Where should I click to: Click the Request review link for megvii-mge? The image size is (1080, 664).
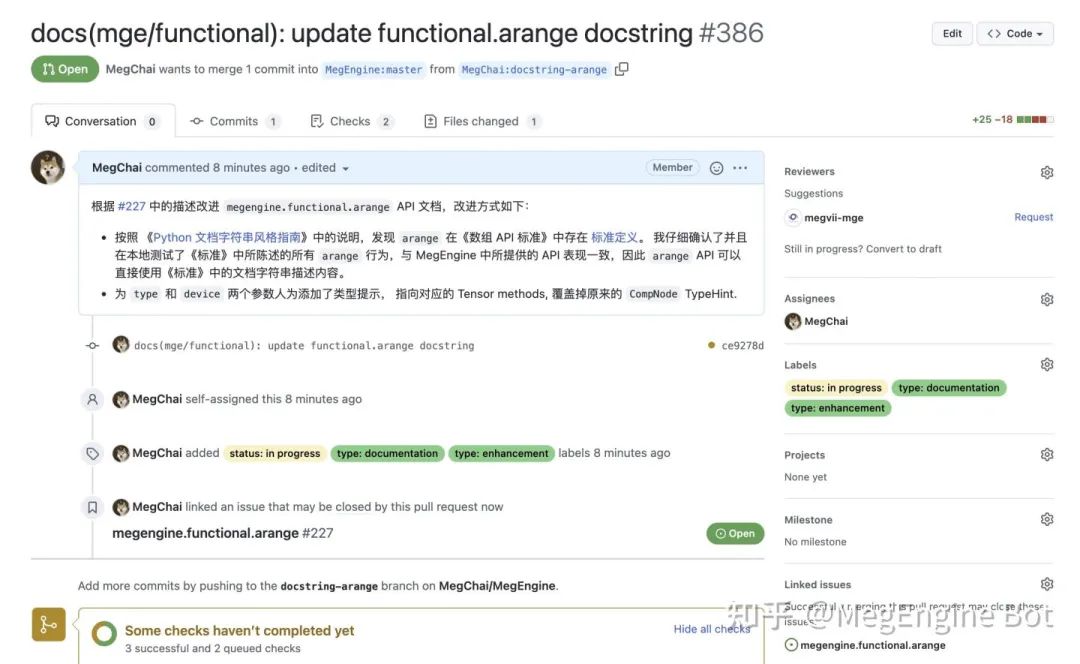point(1033,217)
